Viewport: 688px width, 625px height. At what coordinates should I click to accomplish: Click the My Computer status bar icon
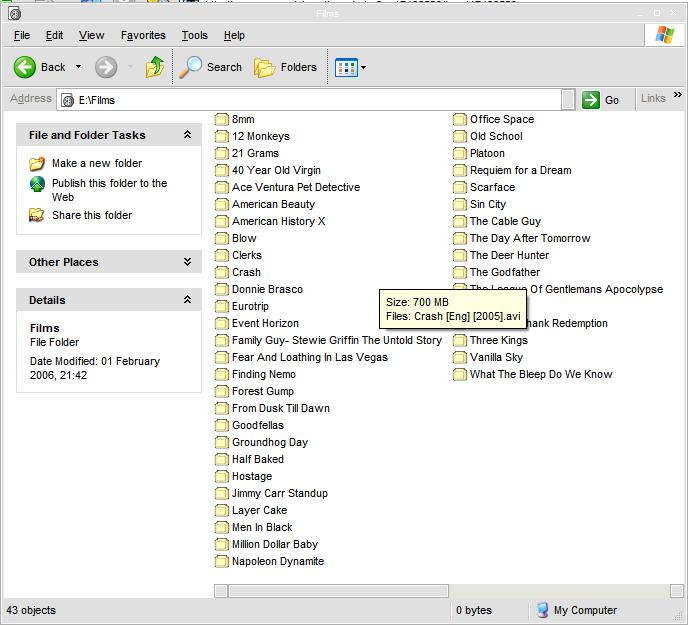click(x=543, y=610)
